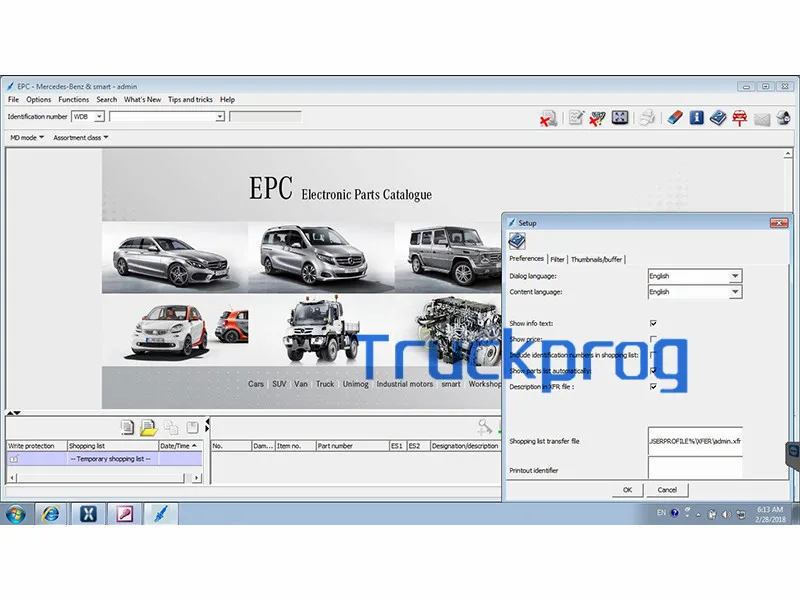Open the Assortment class dropdown
Viewport: 800px width, 600px height.
(81, 138)
